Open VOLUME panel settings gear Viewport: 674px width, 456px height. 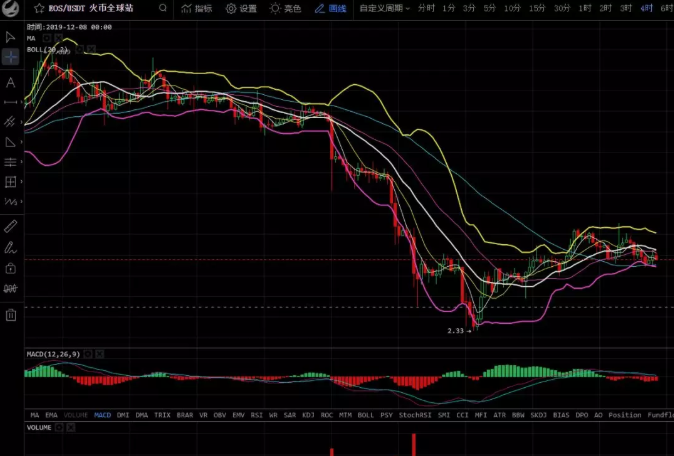[x=59, y=428]
